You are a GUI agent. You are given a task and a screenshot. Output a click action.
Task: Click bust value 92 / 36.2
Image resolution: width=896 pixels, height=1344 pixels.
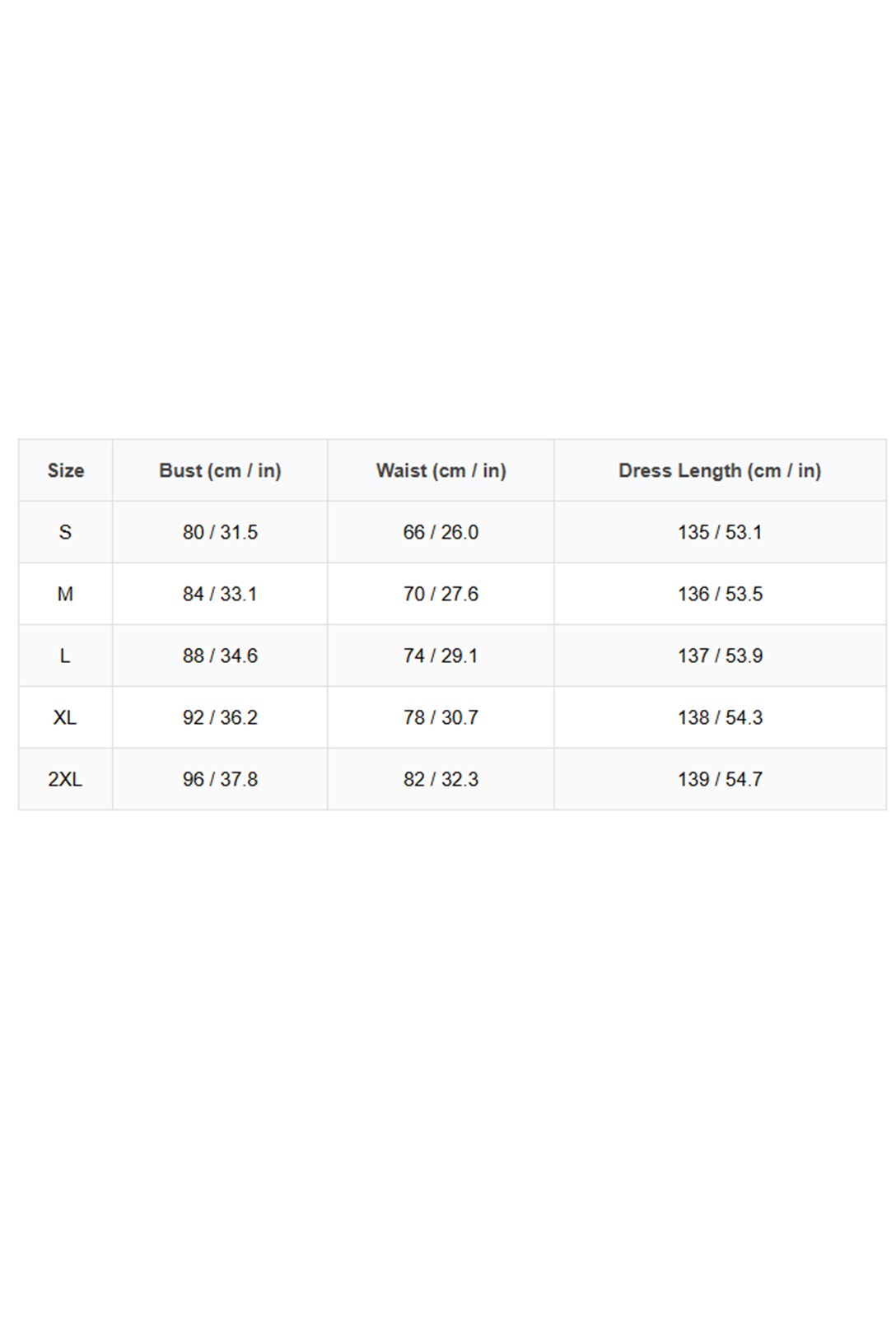point(220,717)
